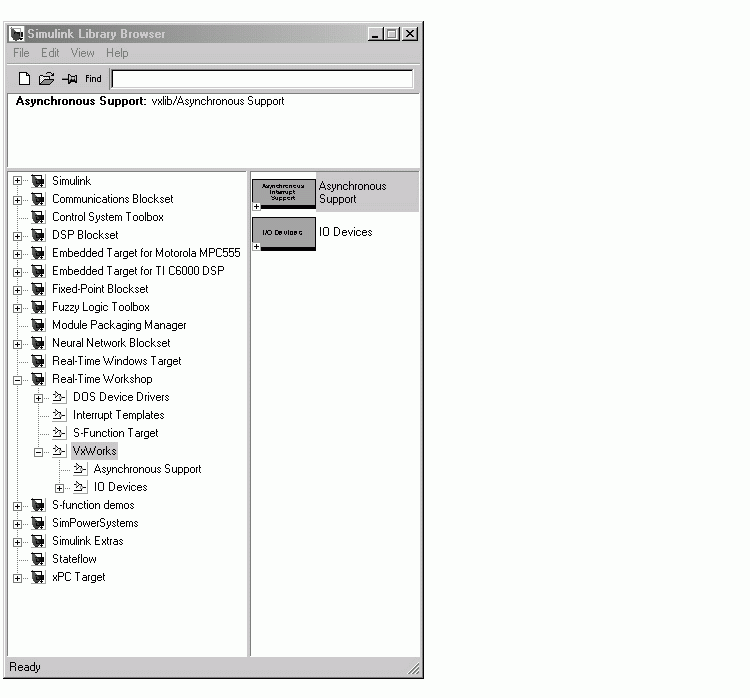
Task: Select the S-Function Target entry
Action: (115, 433)
